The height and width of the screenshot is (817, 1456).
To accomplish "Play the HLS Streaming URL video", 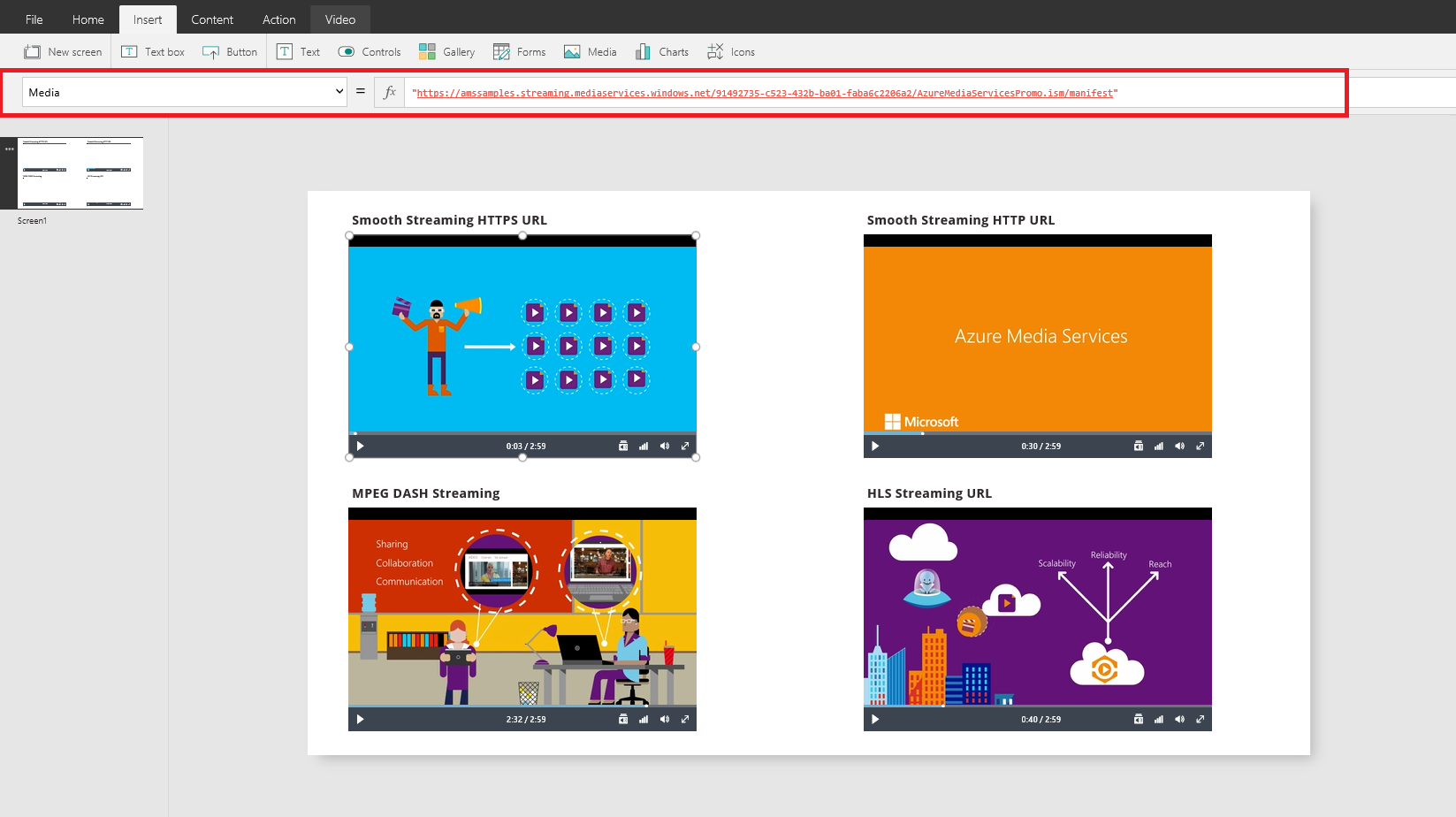I will pyautogui.click(x=875, y=720).
